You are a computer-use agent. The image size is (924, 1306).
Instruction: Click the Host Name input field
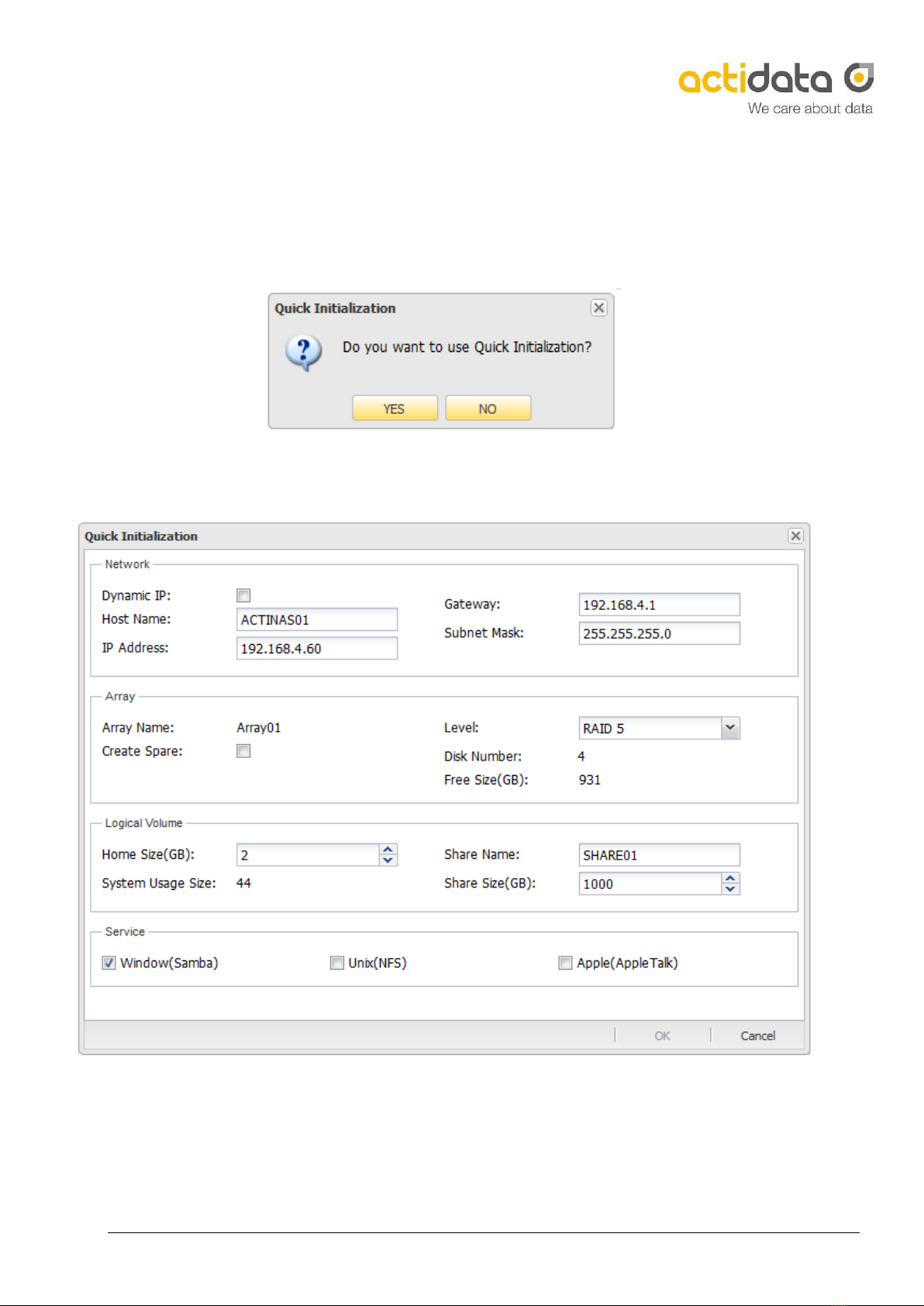point(316,619)
